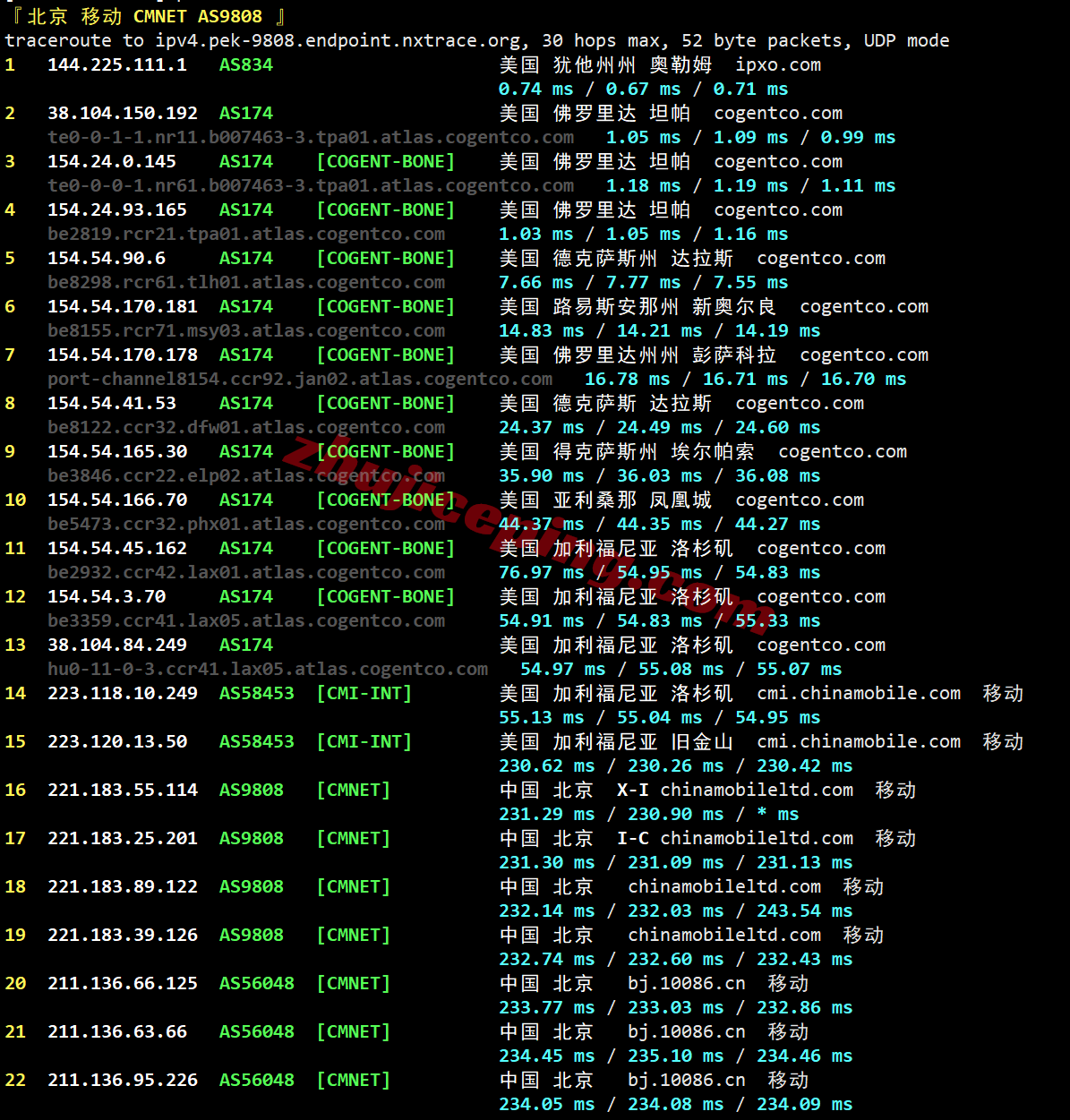Select the AS58453 label on hop 15
Viewport: 1070px width, 1120px height.
[257, 741]
